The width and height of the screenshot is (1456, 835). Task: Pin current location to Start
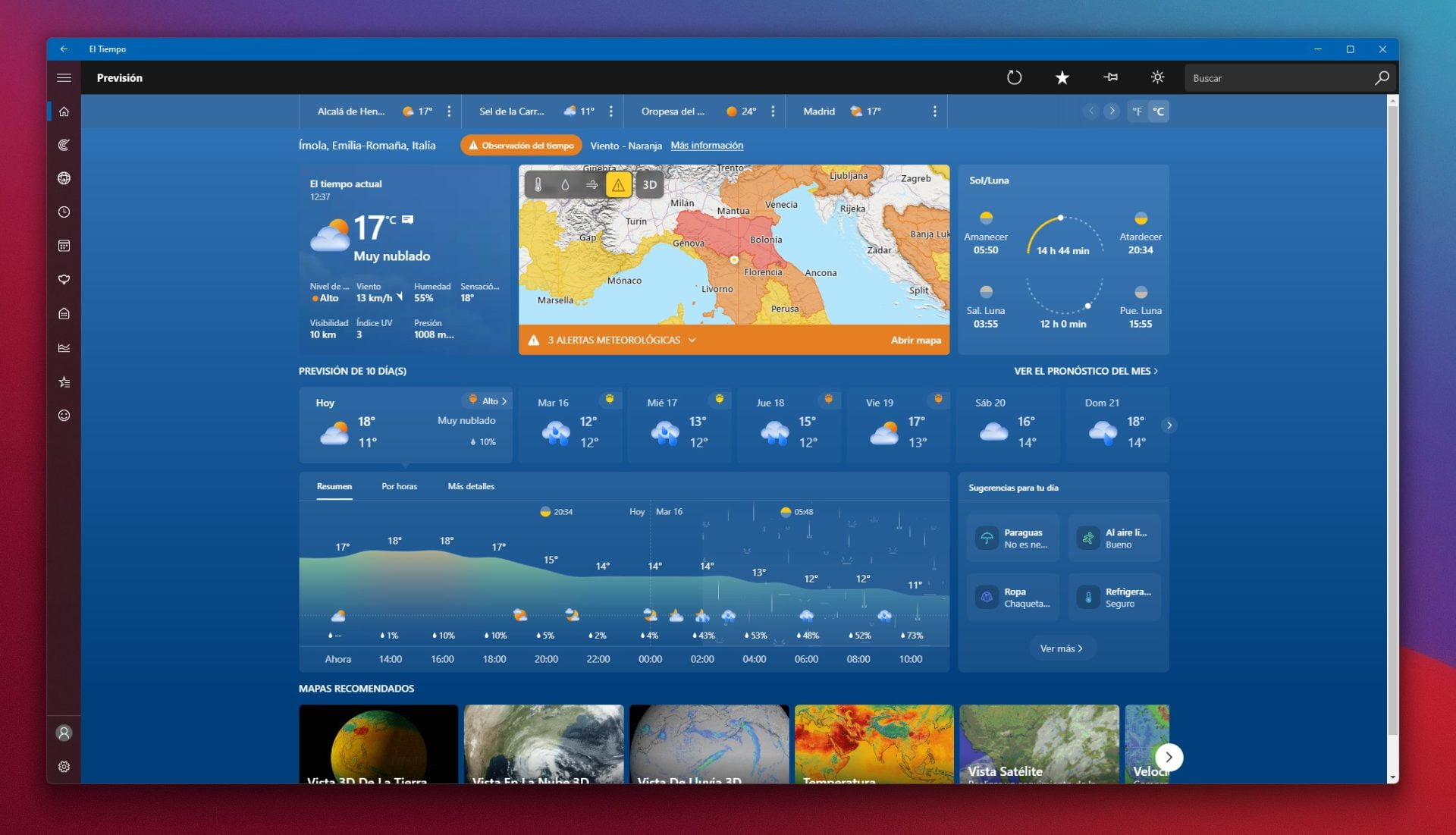1110,77
